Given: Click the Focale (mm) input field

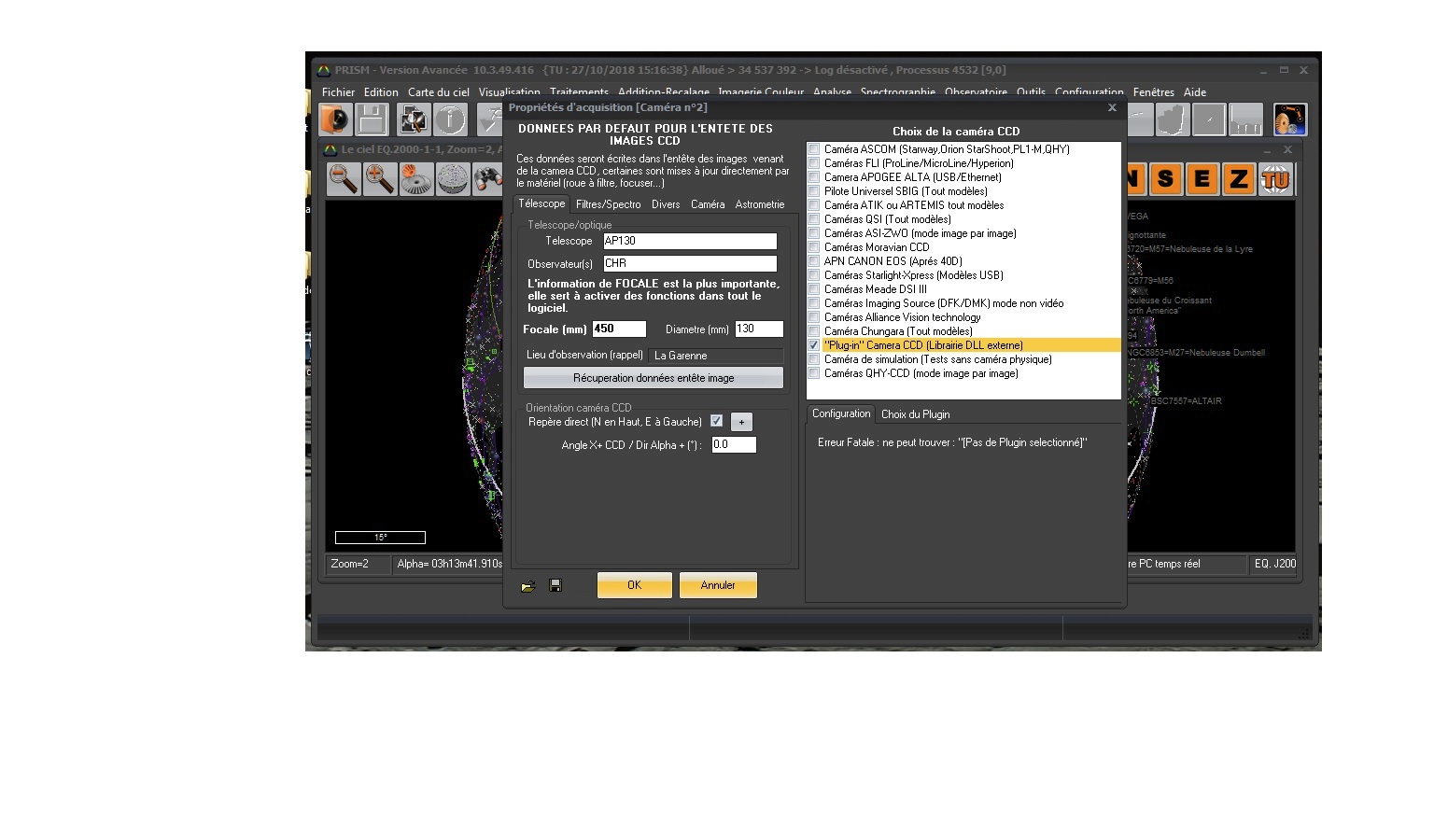Looking at the screenshot, I should 619,329.
